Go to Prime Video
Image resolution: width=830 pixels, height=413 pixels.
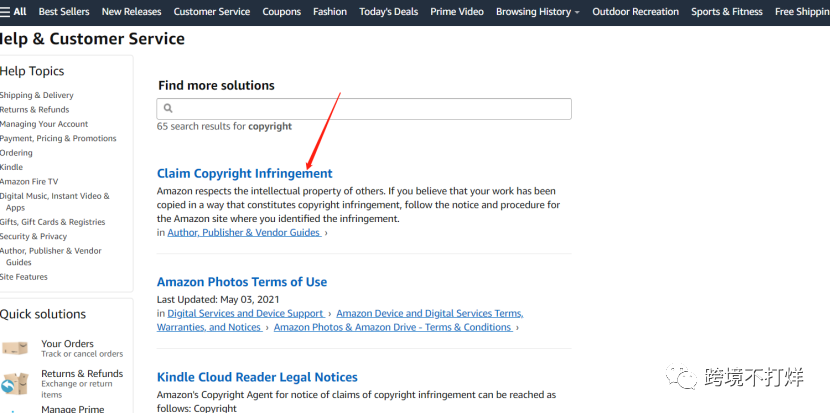click(457, 12)
